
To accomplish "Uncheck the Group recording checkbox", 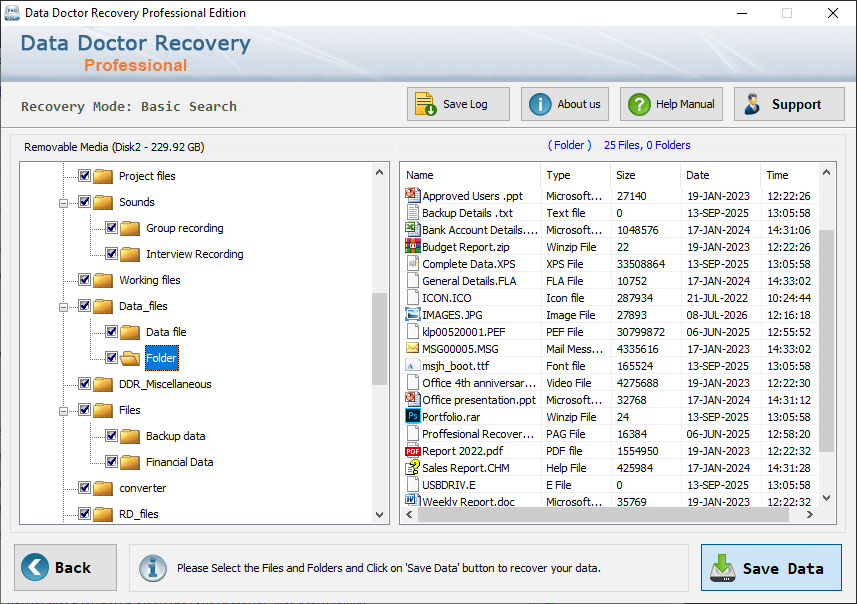I will point(111,227).
